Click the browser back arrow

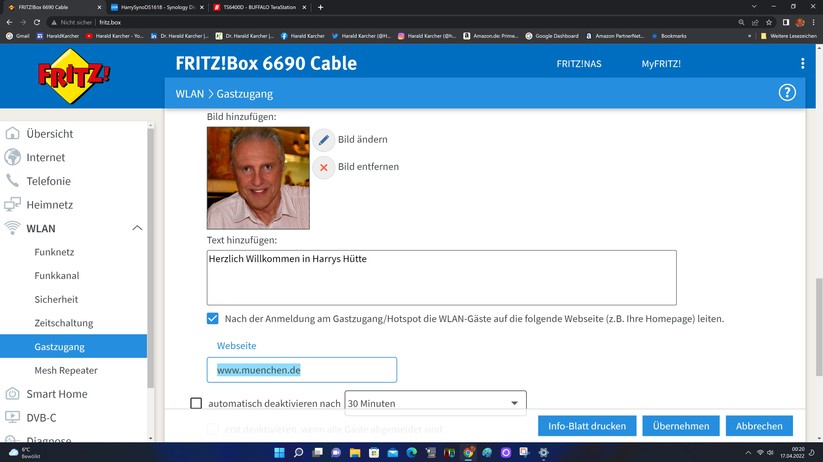(9, 22)
